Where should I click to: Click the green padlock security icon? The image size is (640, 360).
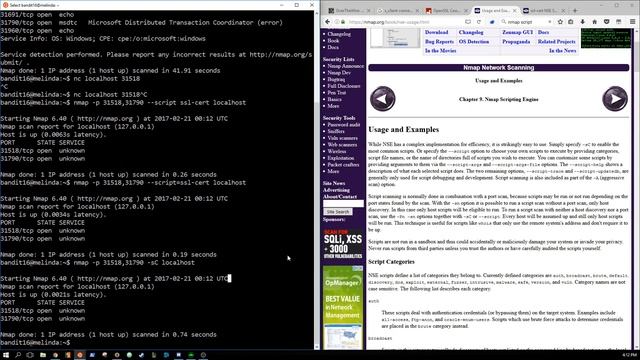[x=343, y=22]
